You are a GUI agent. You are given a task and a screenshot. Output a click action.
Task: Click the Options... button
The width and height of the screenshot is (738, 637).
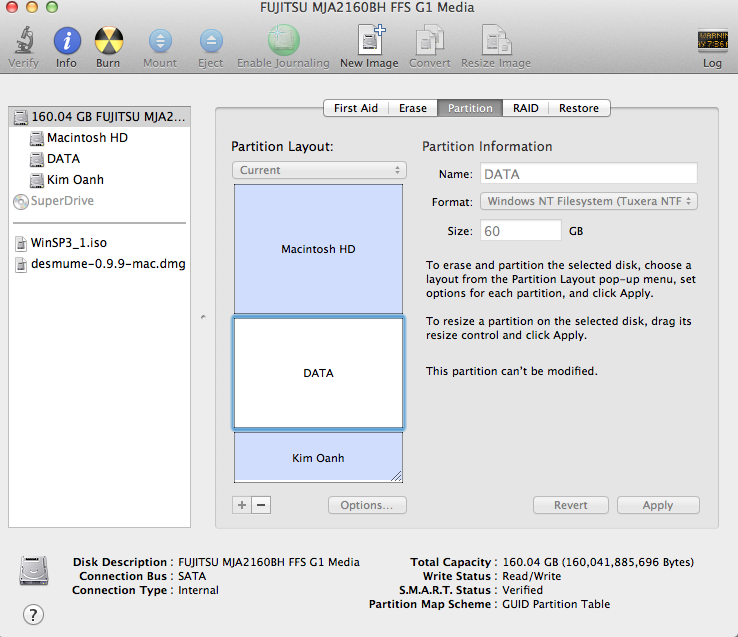tap(367, 505)
